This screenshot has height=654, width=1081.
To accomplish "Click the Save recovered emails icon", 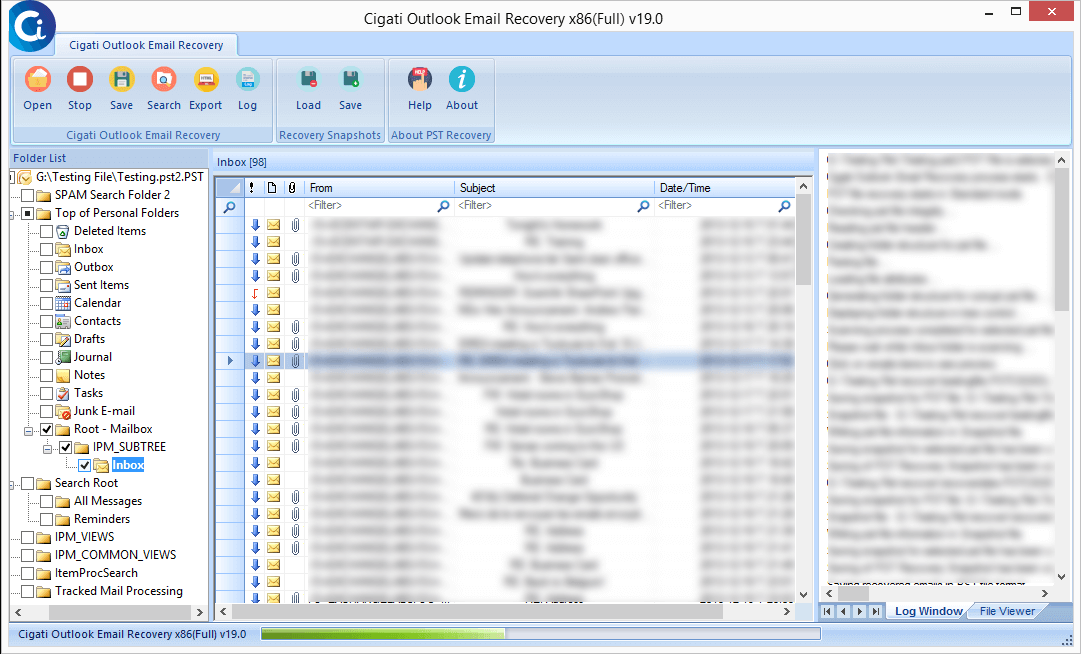I will tap(121, 80).
